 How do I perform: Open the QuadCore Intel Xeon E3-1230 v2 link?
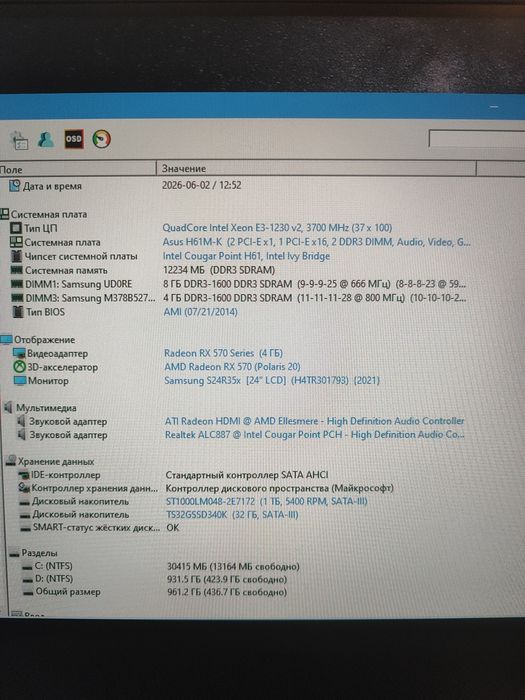click(x=277, y=228)
